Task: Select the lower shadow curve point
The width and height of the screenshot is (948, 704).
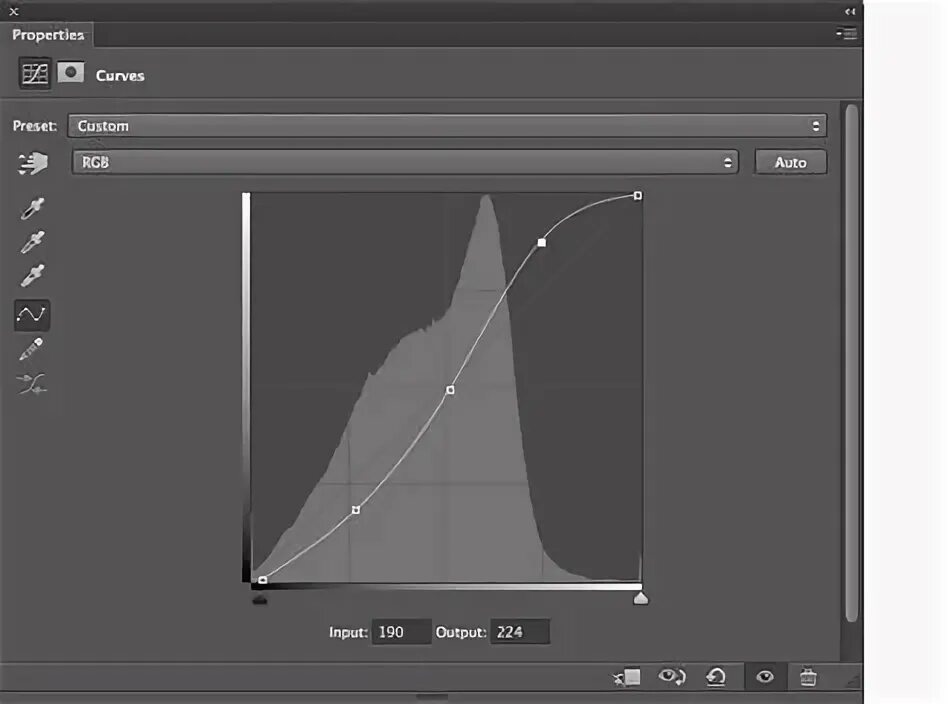Action: (x=356, y=510)
